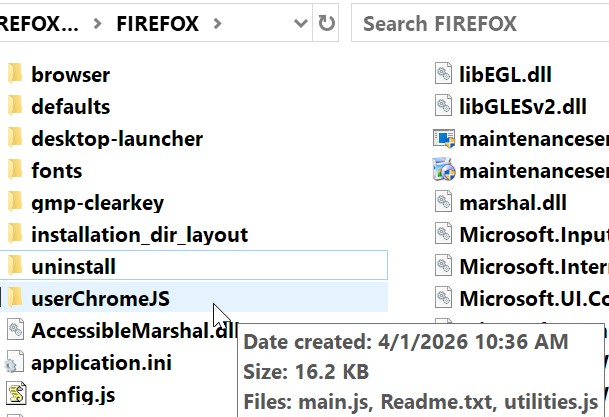Click the libEGL.dll file icon
The width and height of the screenshot is (609, 417).
445,74
